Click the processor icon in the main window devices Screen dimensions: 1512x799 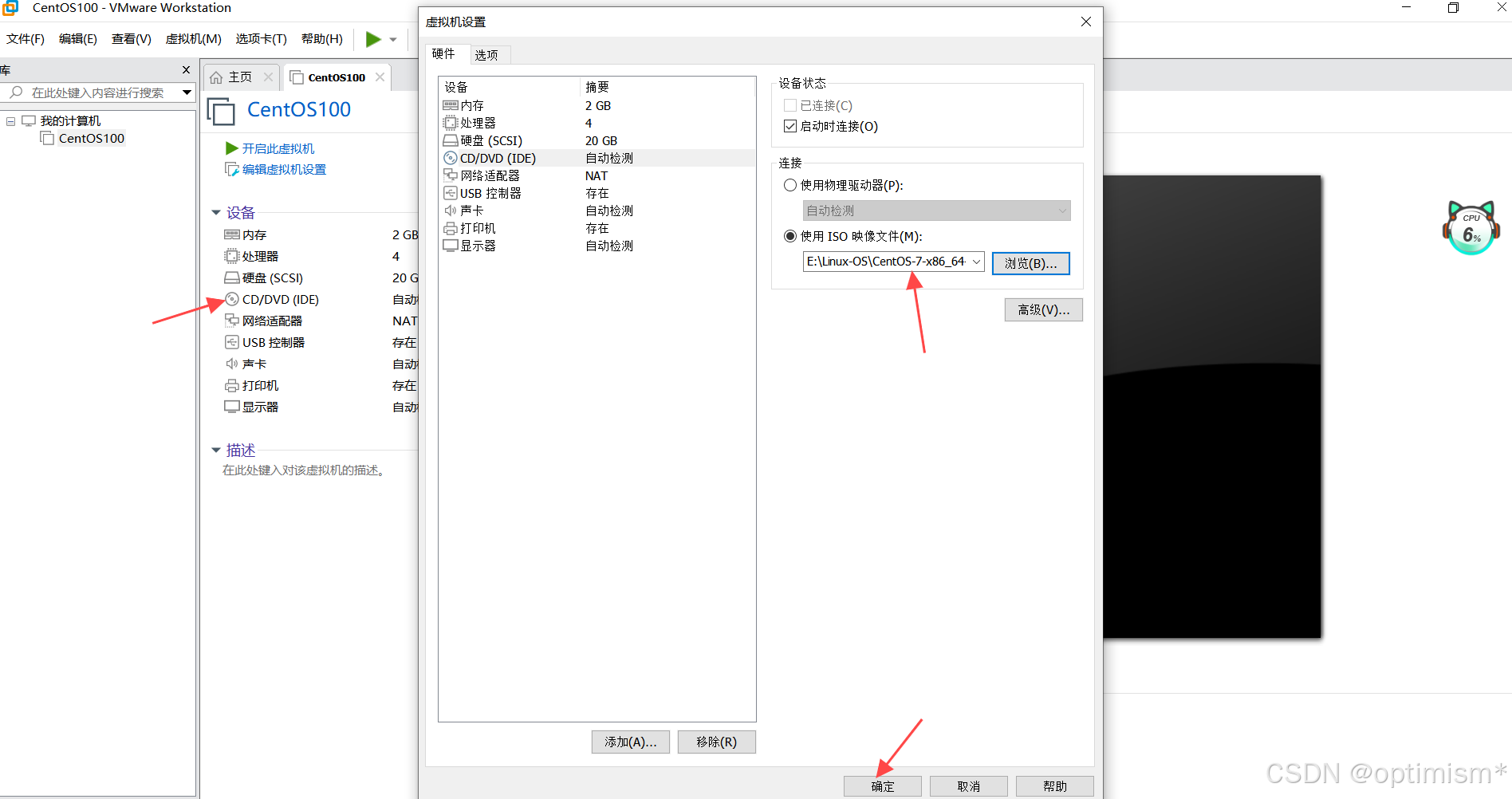point(232,256)
